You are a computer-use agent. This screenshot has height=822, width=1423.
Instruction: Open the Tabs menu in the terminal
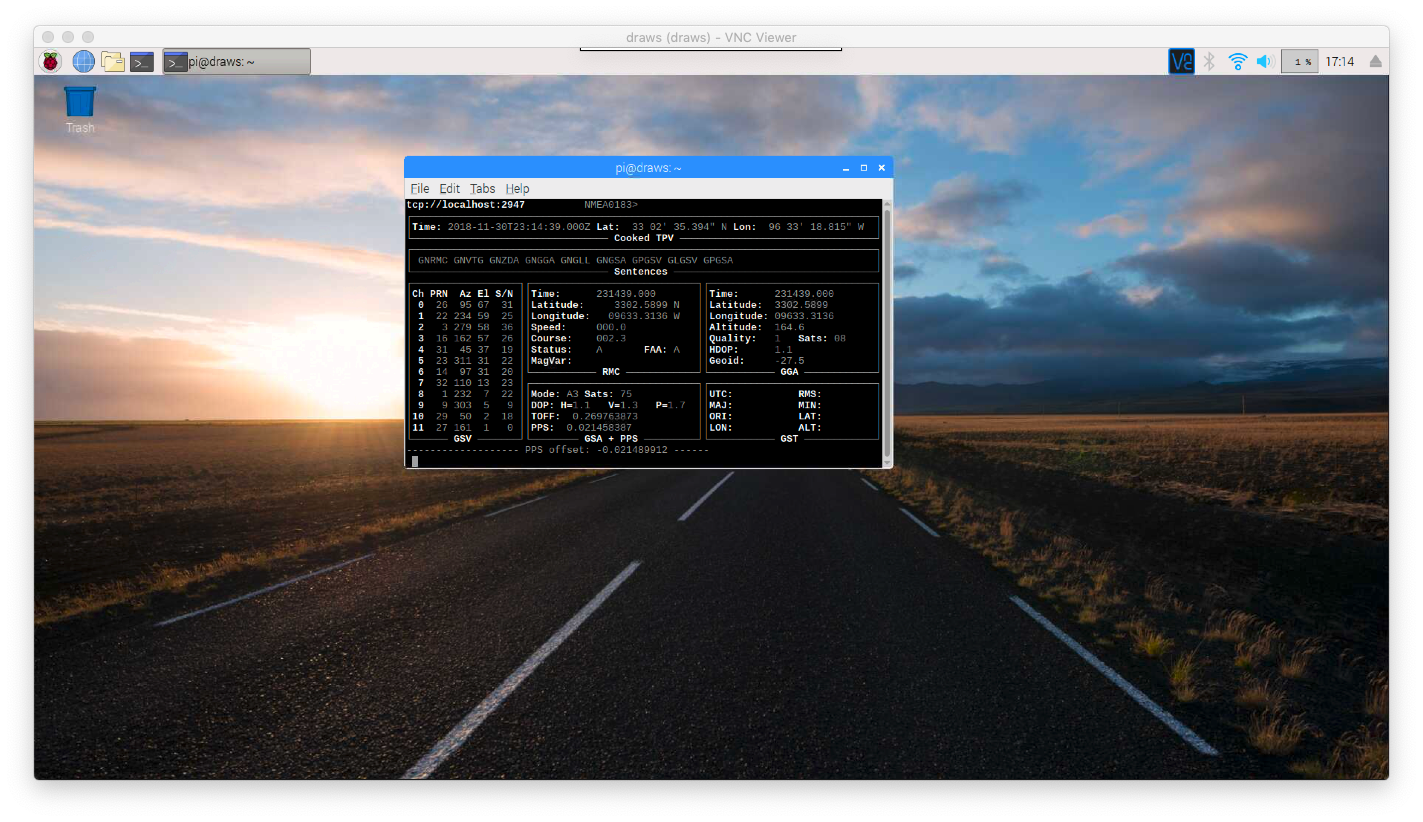click(483, 189)
